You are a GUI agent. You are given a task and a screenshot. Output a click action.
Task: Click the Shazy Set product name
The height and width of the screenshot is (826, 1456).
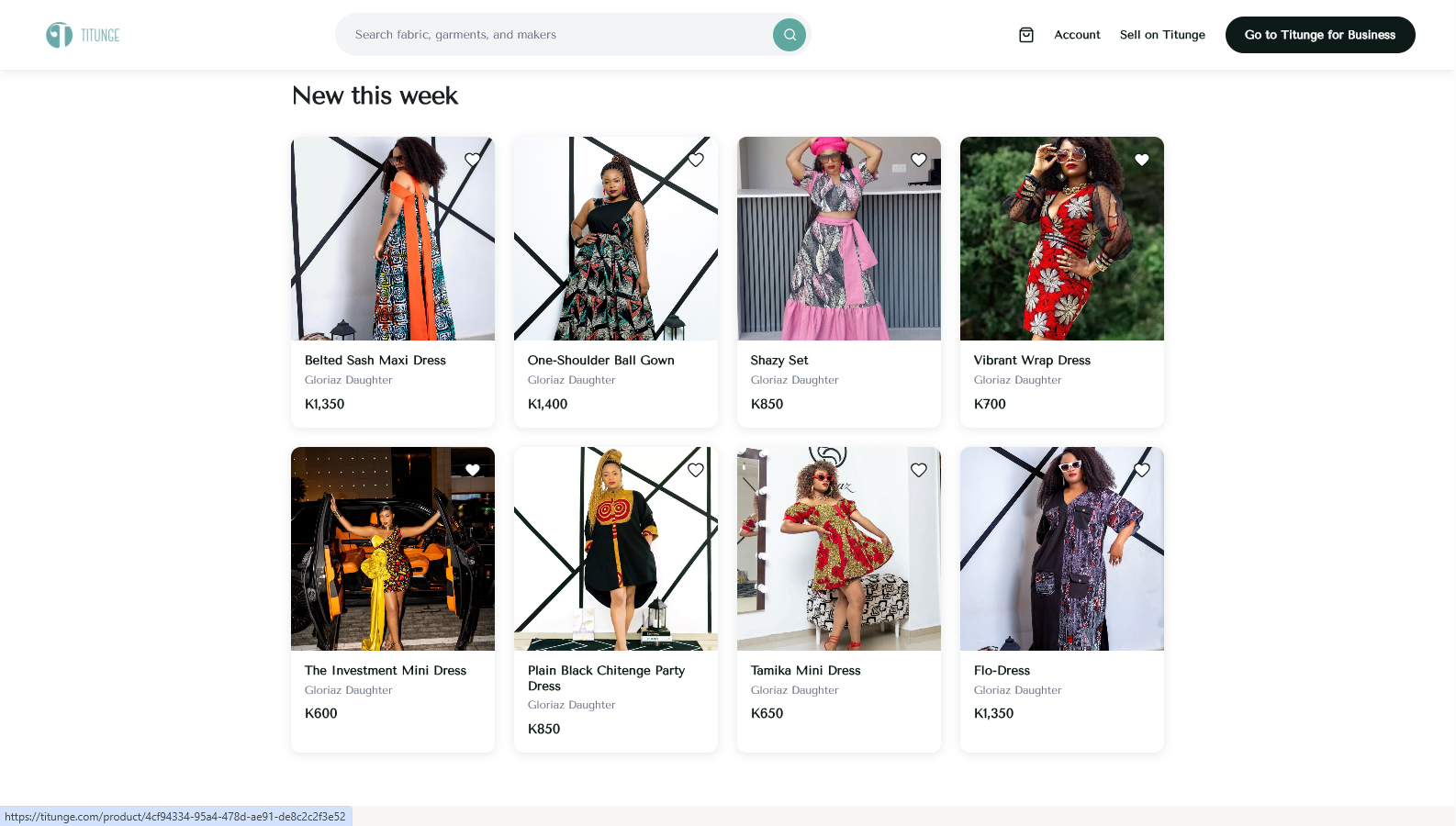[x=779, y=361]
